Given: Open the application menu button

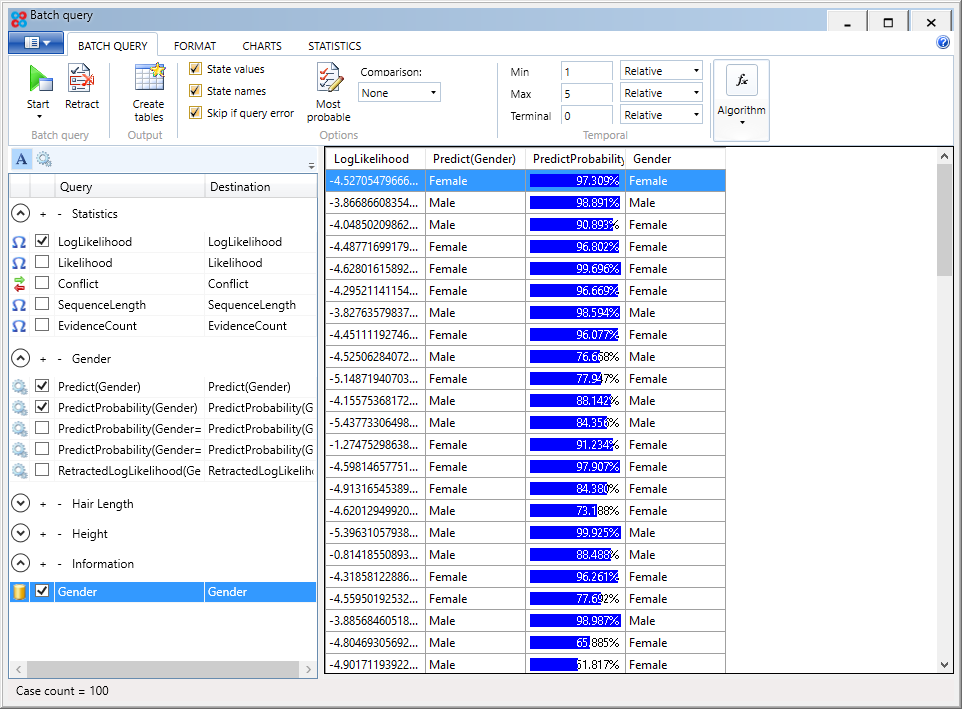Looking at the screenshot, I should pyautogui.click(x=36, y=42).
